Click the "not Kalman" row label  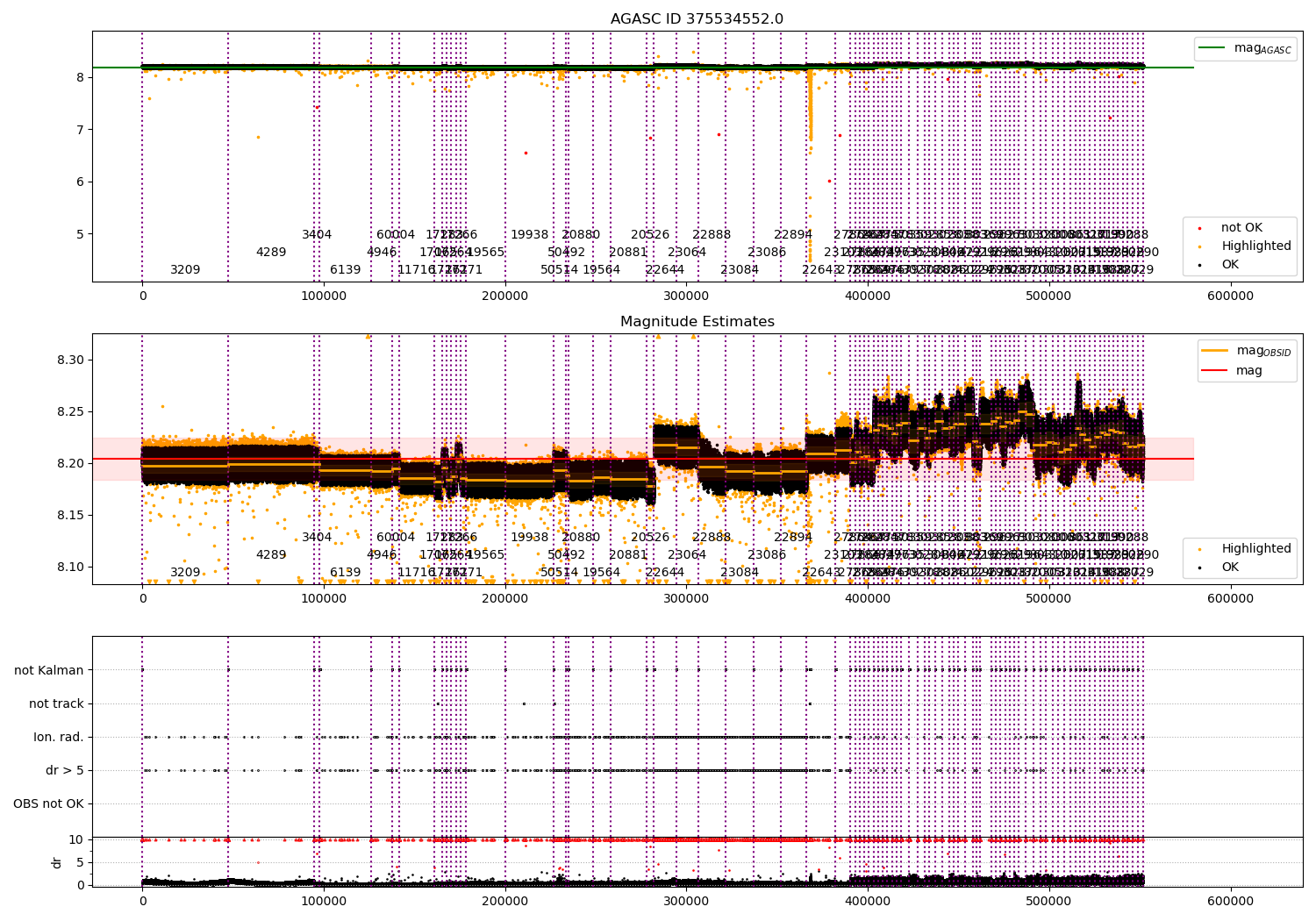49,671
